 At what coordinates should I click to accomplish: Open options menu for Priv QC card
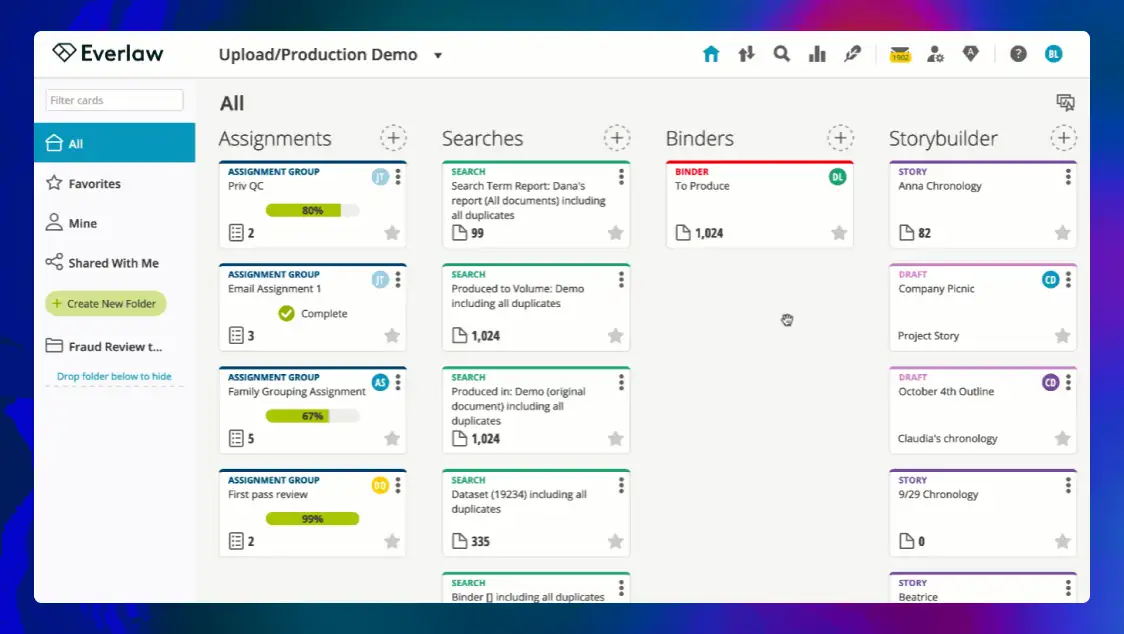(x=398, y=176)
